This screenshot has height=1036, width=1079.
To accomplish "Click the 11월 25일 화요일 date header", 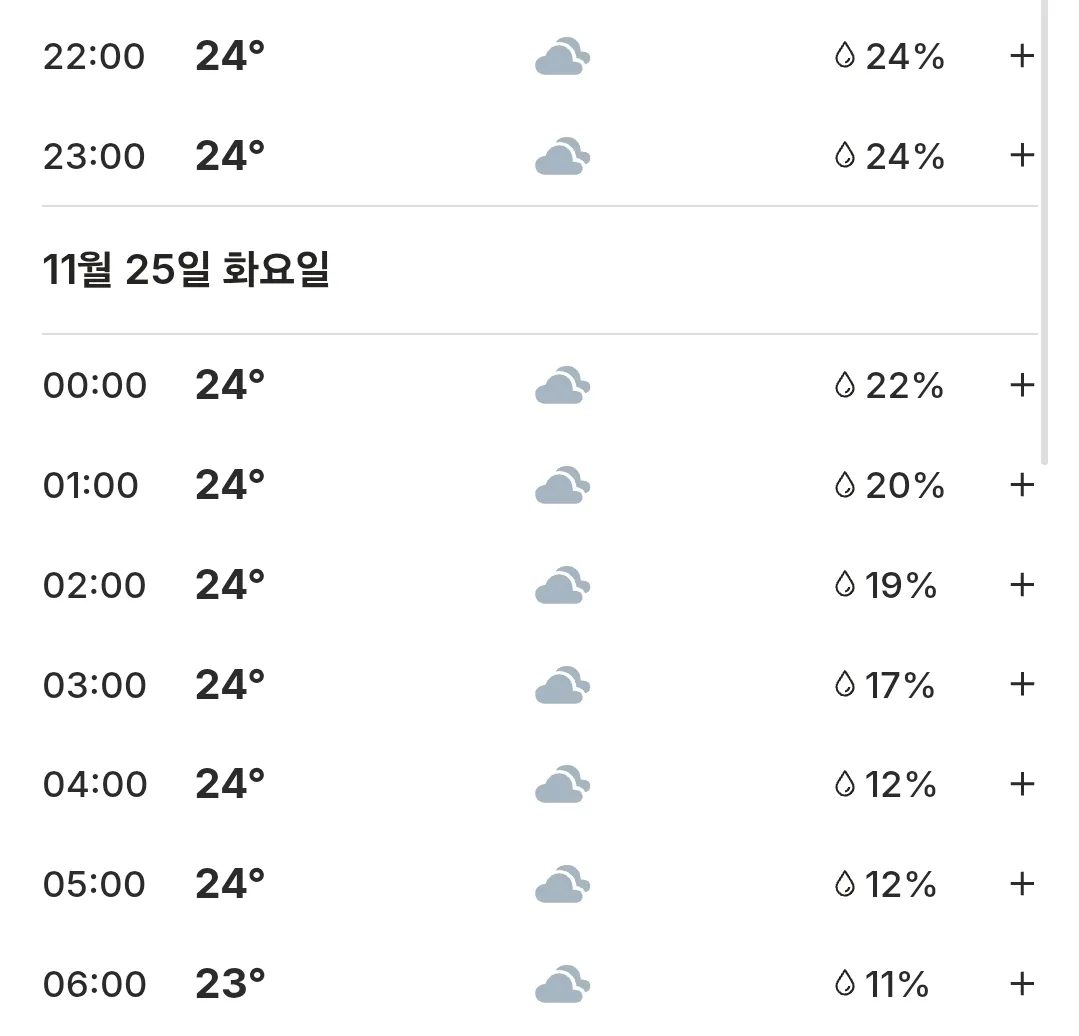I will (186, 269).
